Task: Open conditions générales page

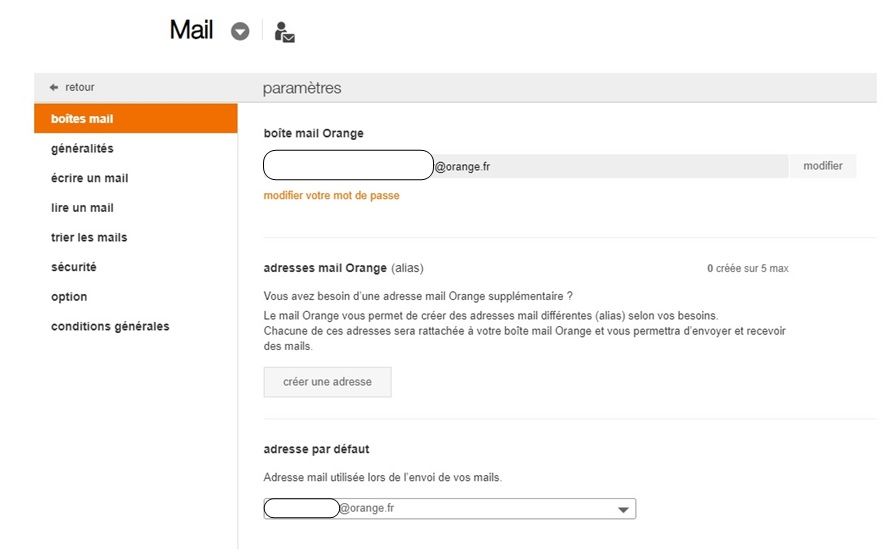Action: [x=110, y=327]
